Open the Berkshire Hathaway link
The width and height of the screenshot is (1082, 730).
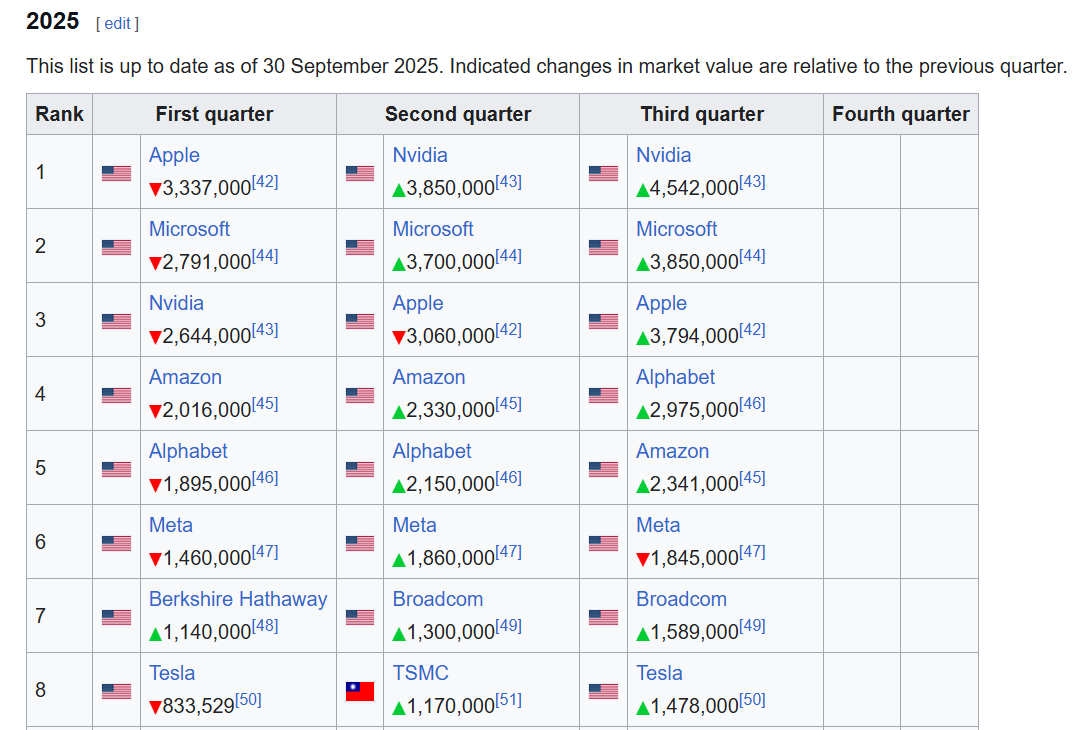pos(238,599)
